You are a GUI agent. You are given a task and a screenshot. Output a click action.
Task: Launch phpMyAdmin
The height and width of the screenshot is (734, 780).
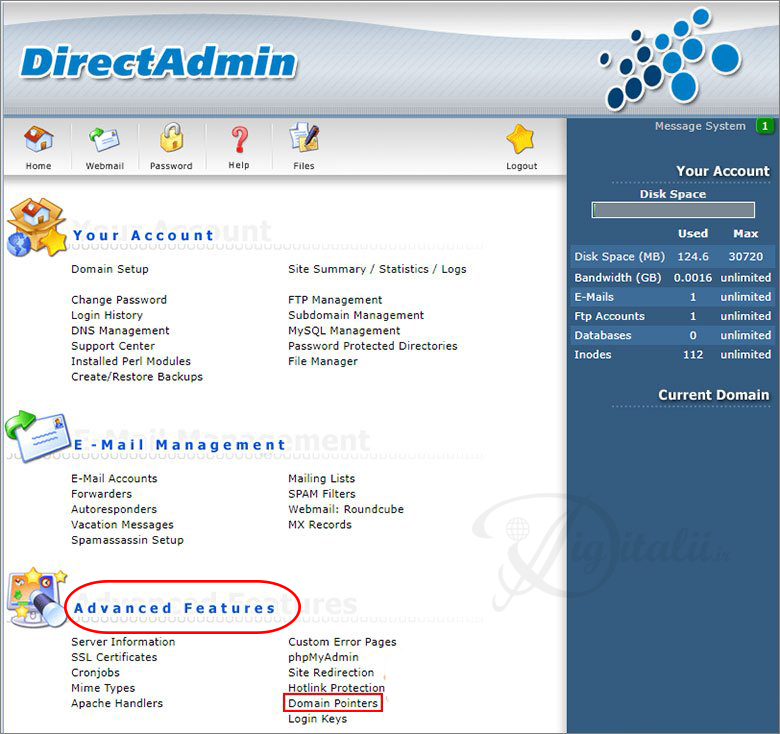point(323,657)
